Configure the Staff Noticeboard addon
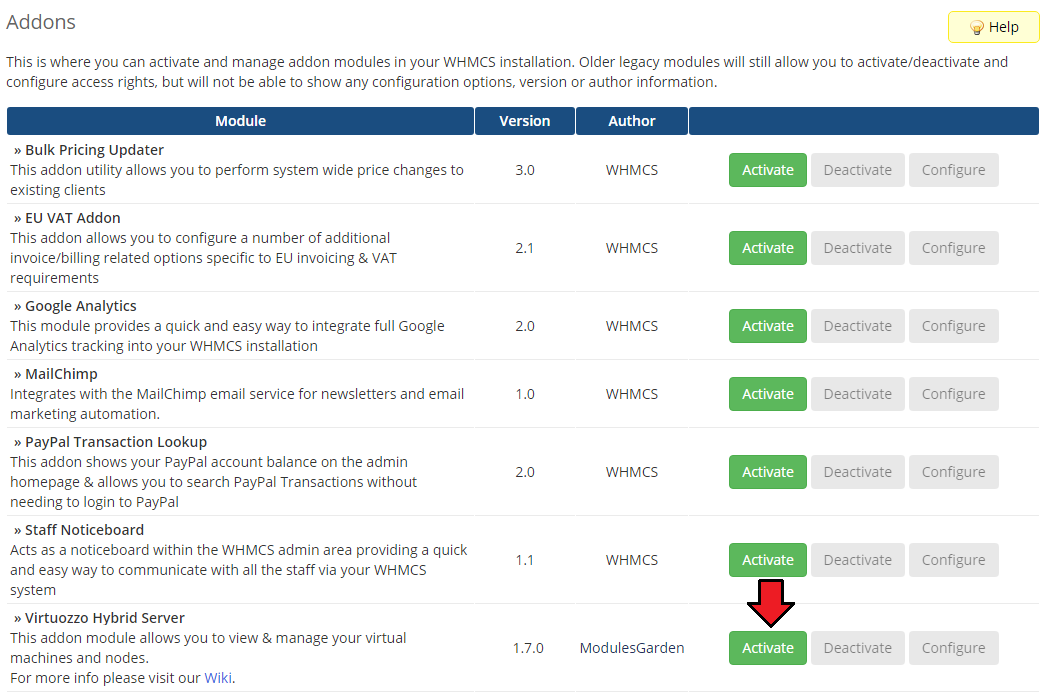This screenshot has height=695, width=1045. (x=953, y=560)
